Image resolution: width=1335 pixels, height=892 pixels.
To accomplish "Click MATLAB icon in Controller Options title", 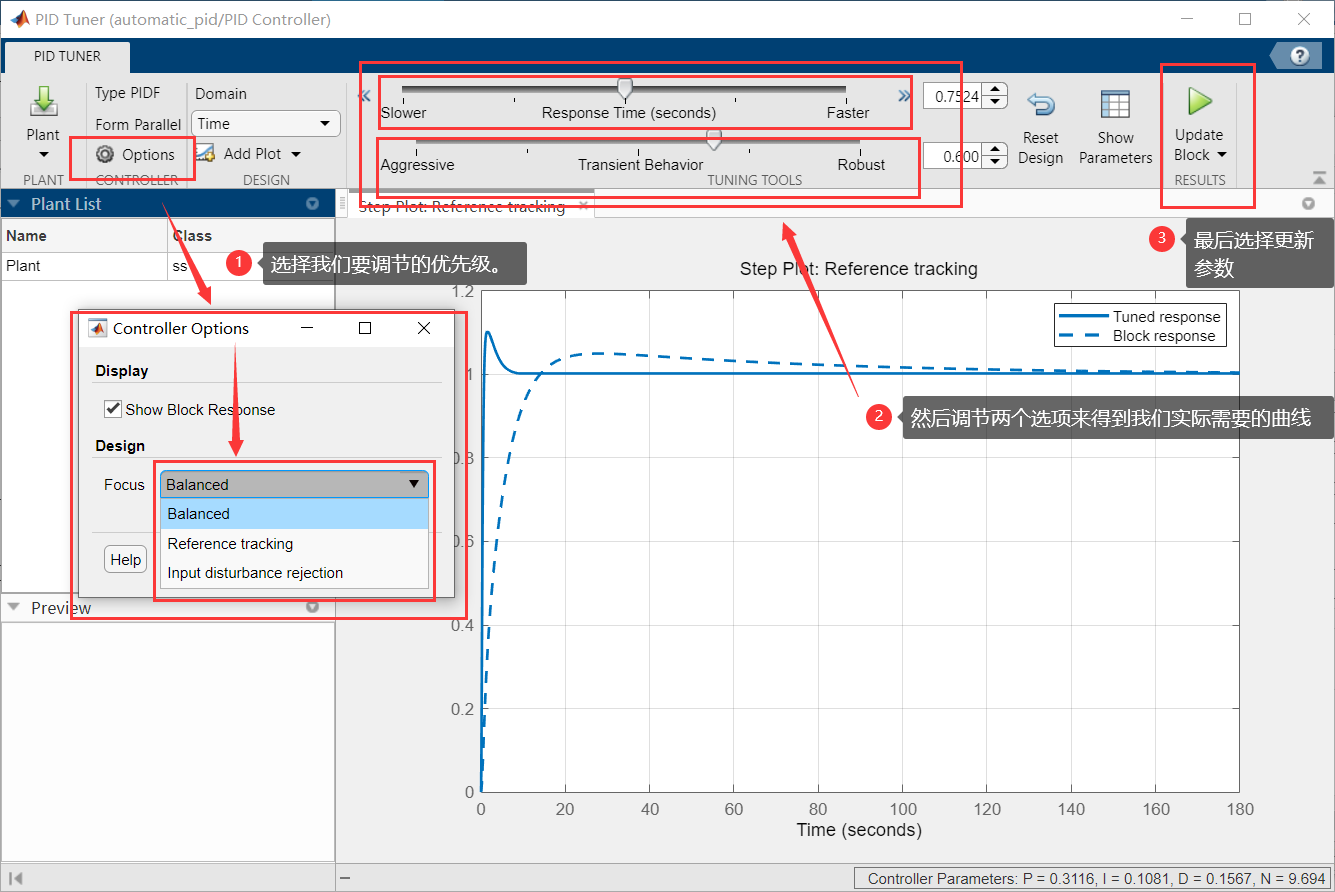I will (x=97, y=328).
